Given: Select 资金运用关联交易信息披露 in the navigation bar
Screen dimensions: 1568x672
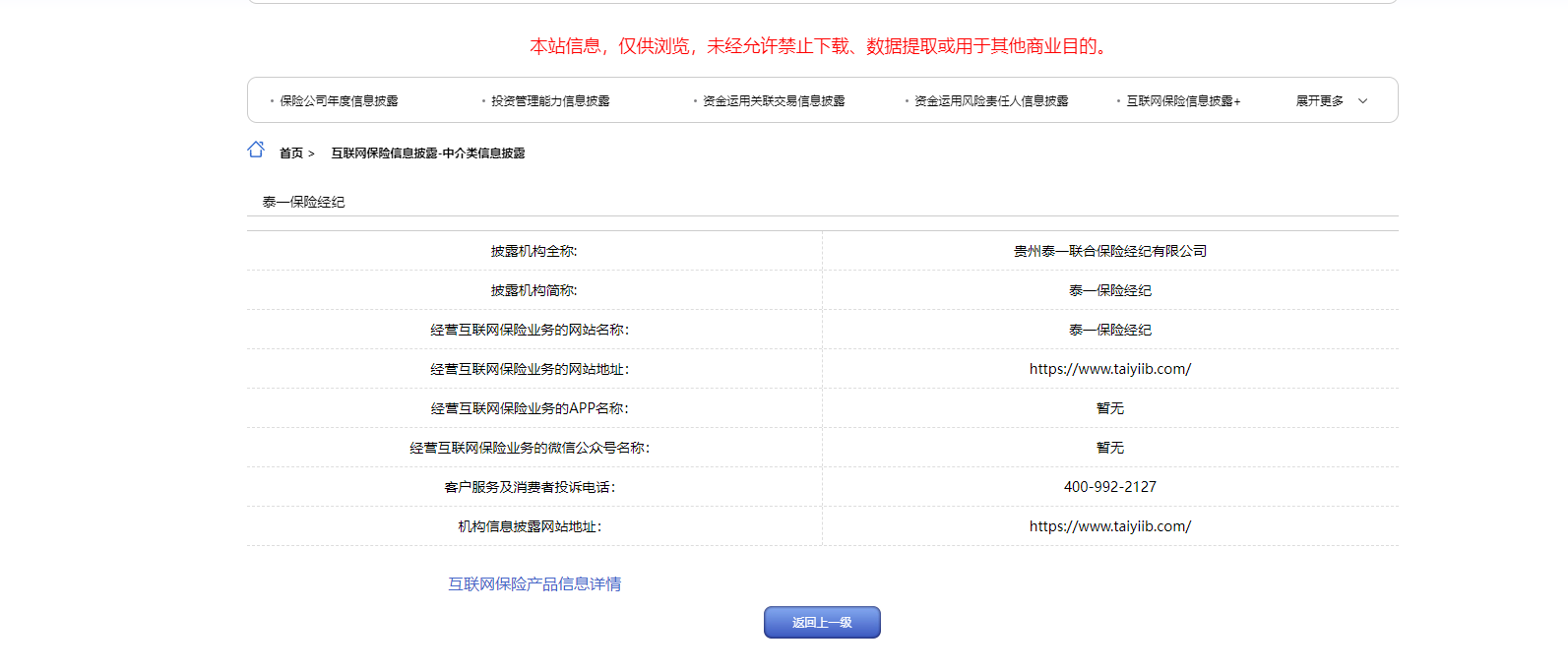Looking at the screenshot, I should tap(774, 101).
